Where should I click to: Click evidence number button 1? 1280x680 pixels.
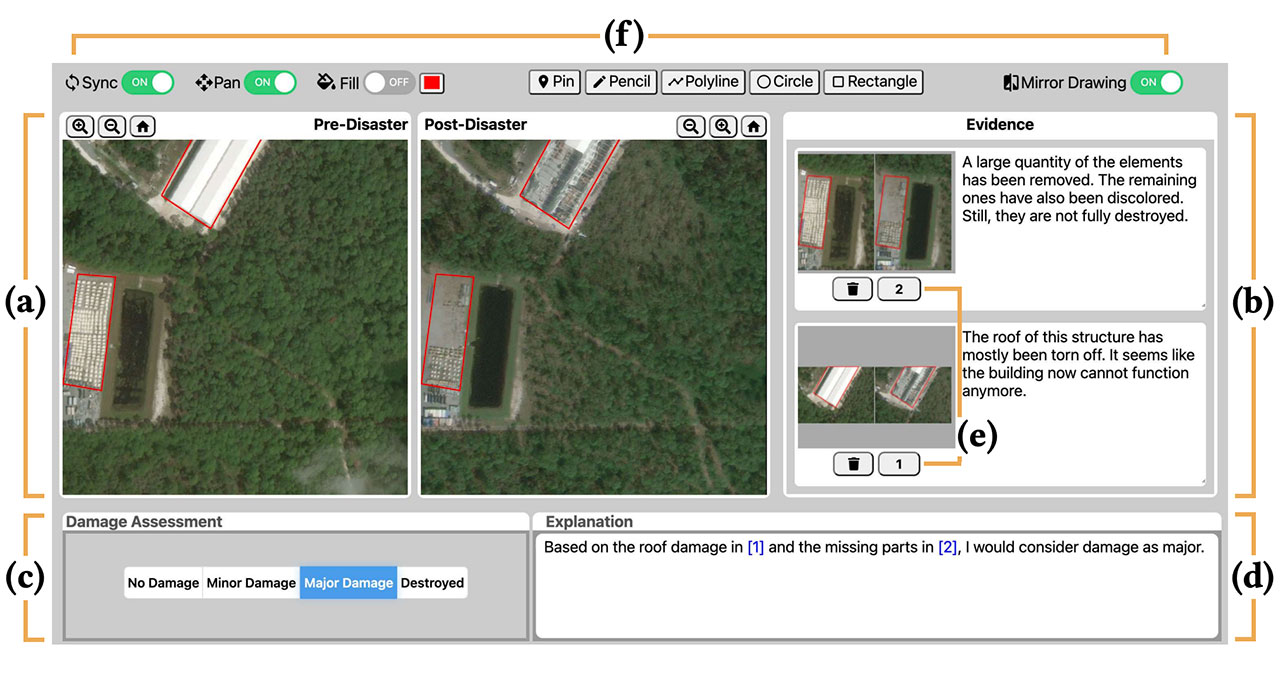pos(899,464)
